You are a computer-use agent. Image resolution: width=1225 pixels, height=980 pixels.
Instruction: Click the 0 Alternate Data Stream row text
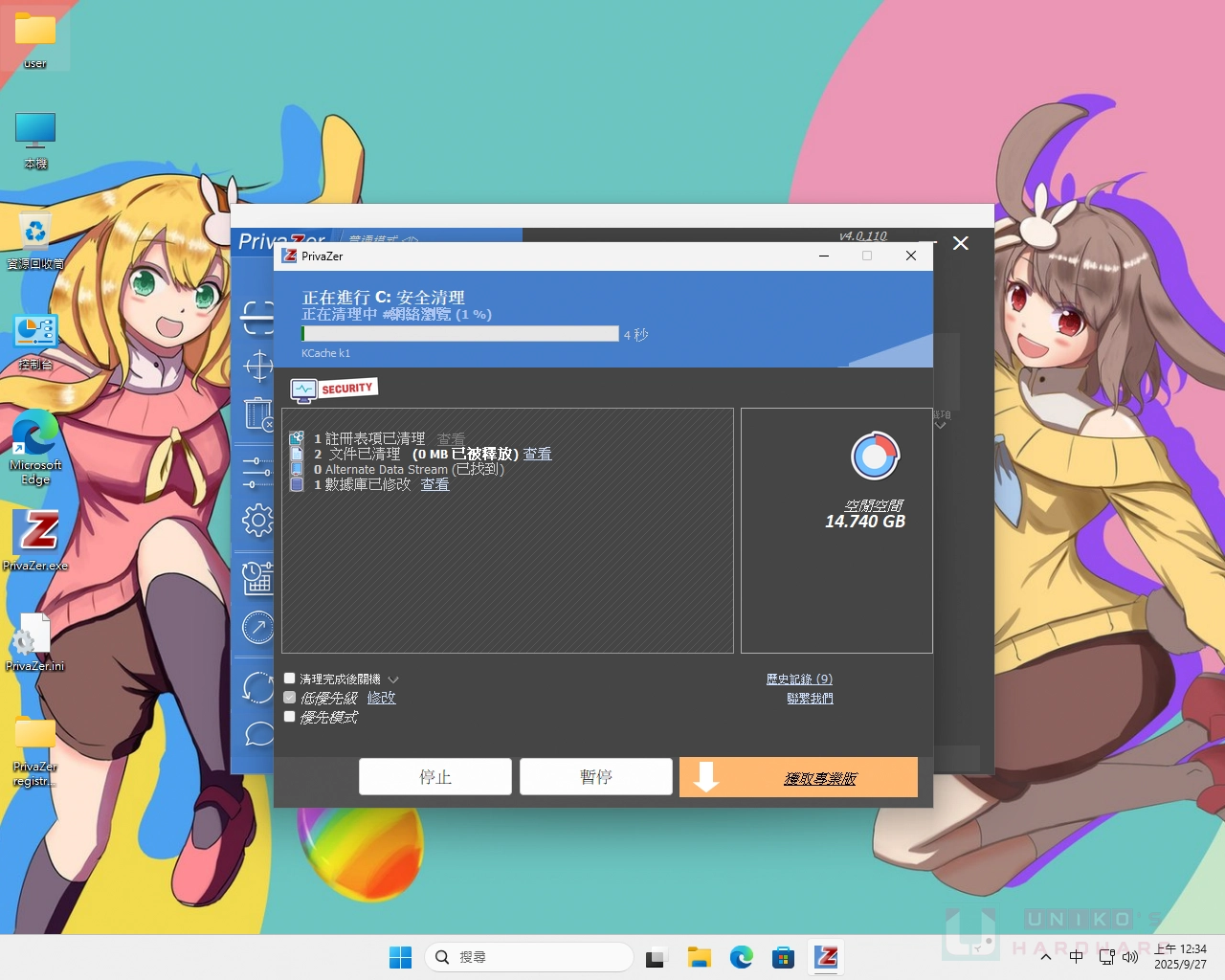[x=409, y=469]
